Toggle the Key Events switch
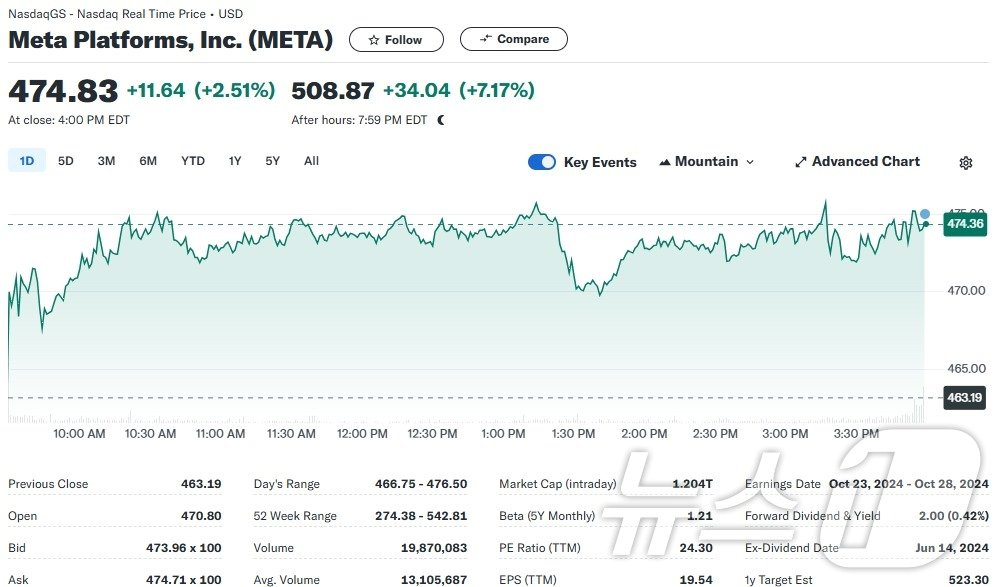The image size is (1000, 587). pyautogui.click(x=542, y=162)
